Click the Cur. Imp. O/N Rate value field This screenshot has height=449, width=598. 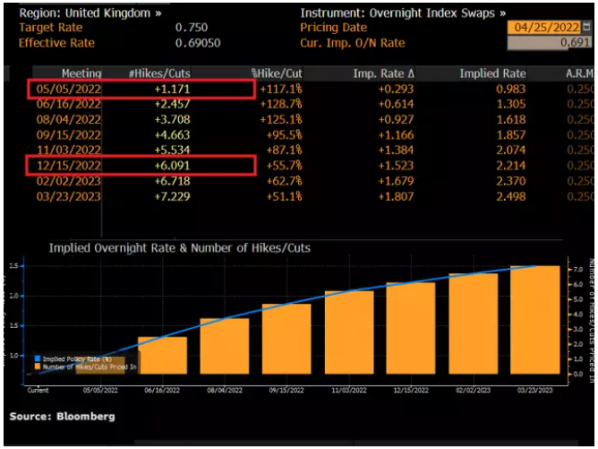click(550, 42)
